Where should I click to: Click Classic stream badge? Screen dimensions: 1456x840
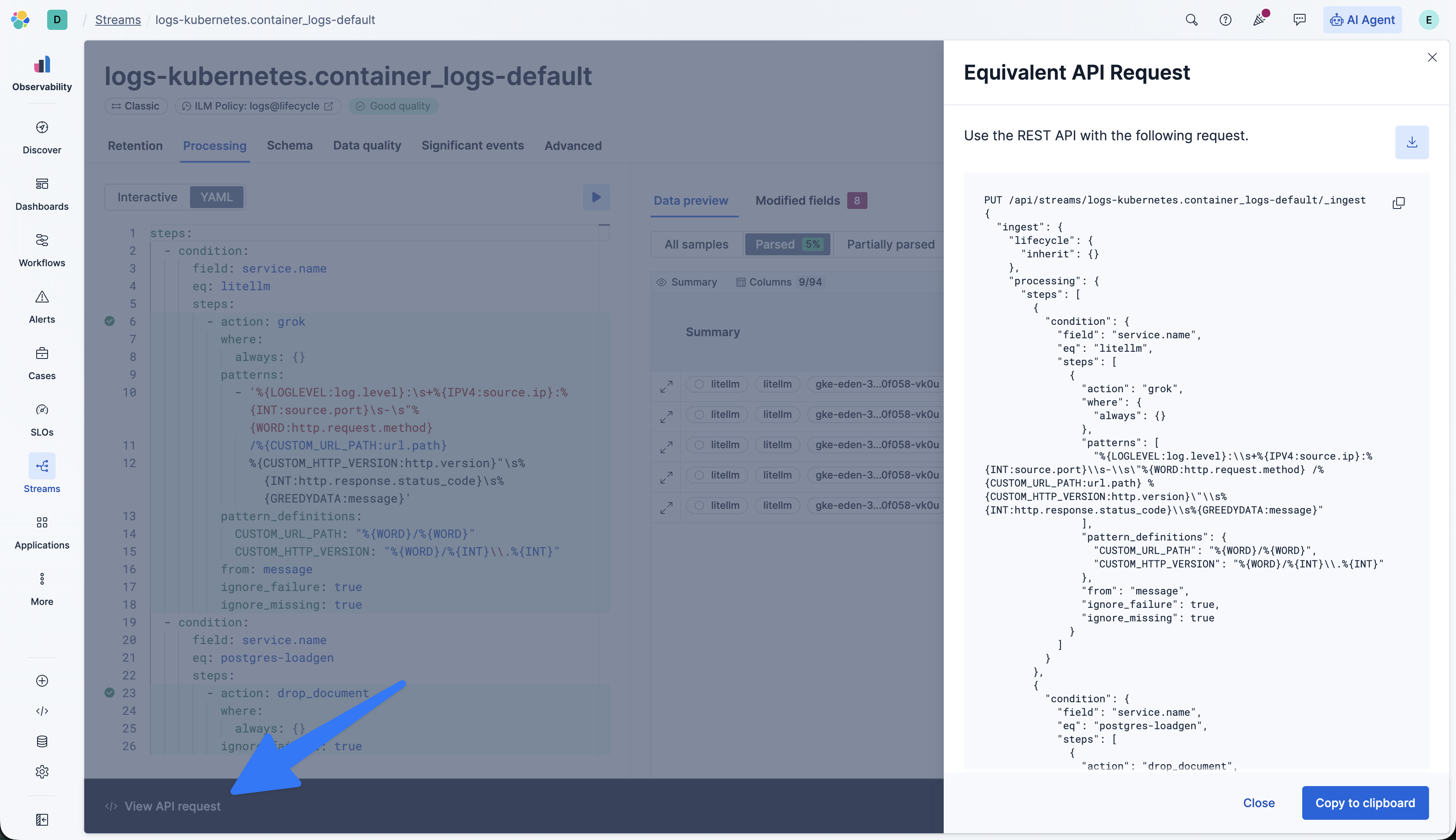coord(136,106)
